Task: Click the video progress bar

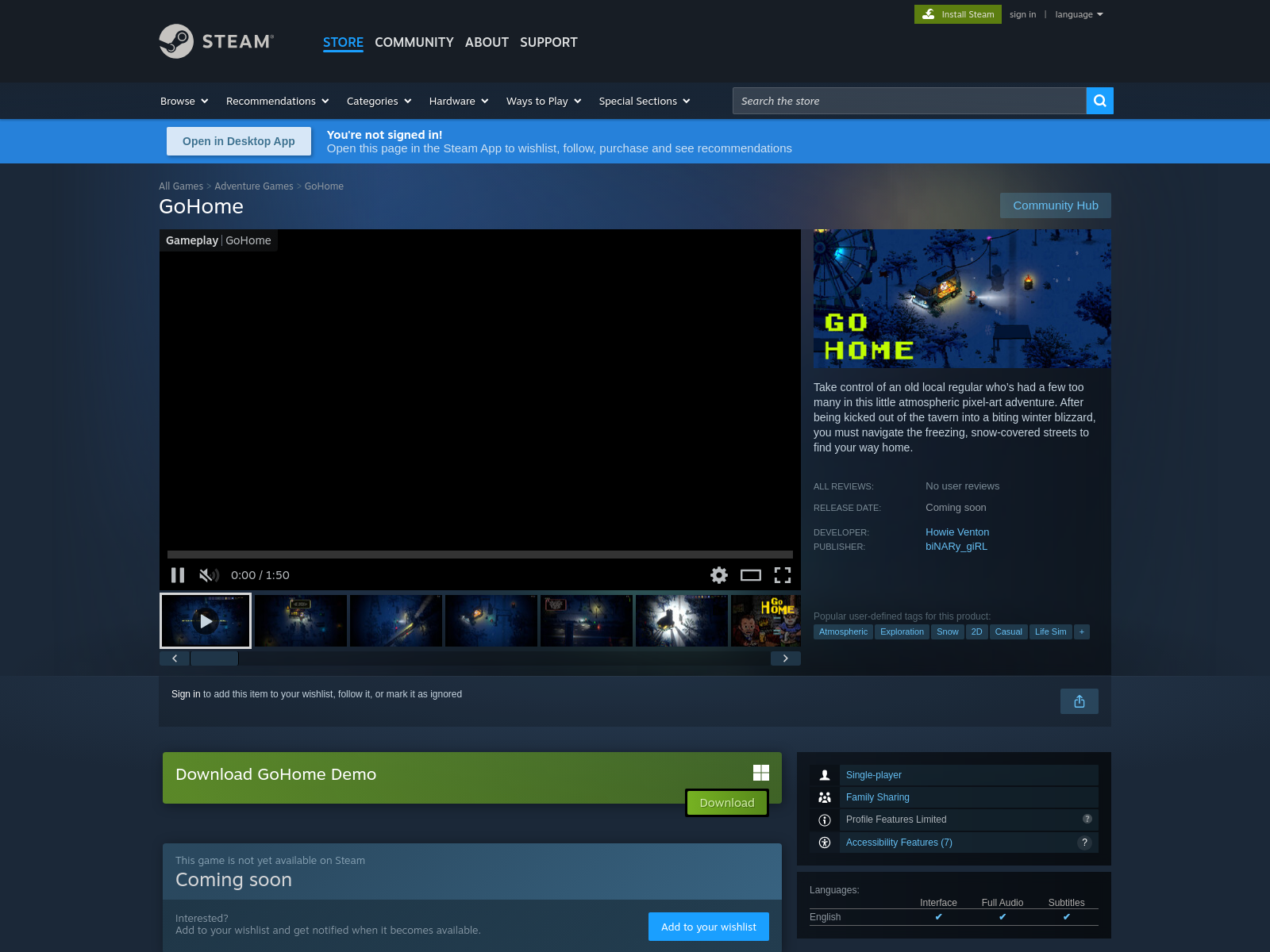Action: [479, 555]
